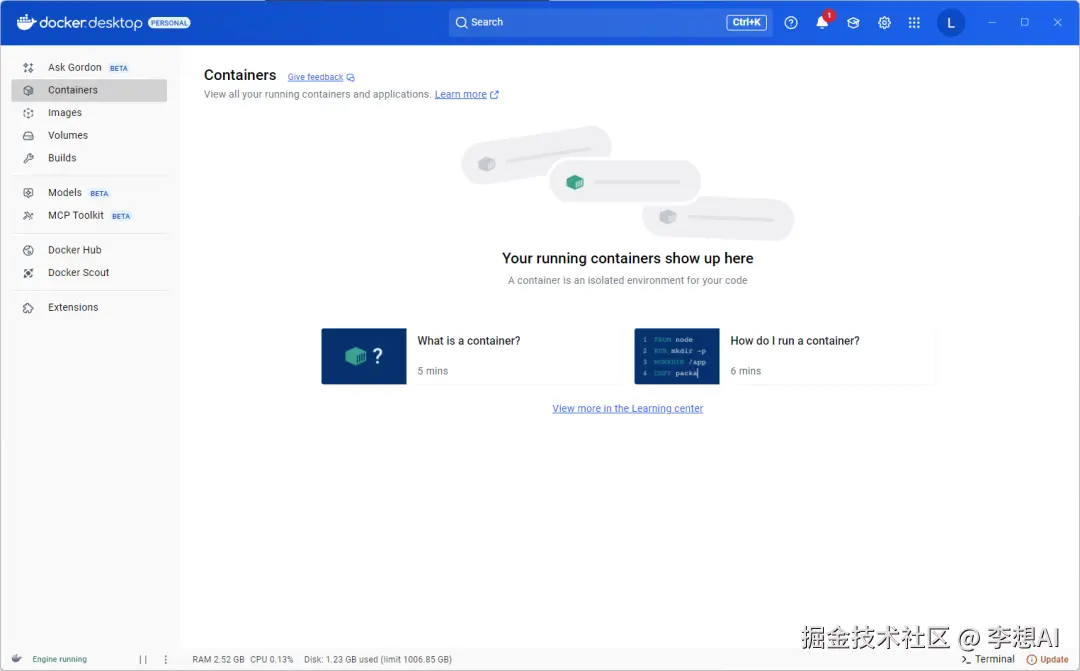The width and height of the screenshot is (1080, 671).
Task: Click the Models icon in sidebar
Action: click(28, 193)
